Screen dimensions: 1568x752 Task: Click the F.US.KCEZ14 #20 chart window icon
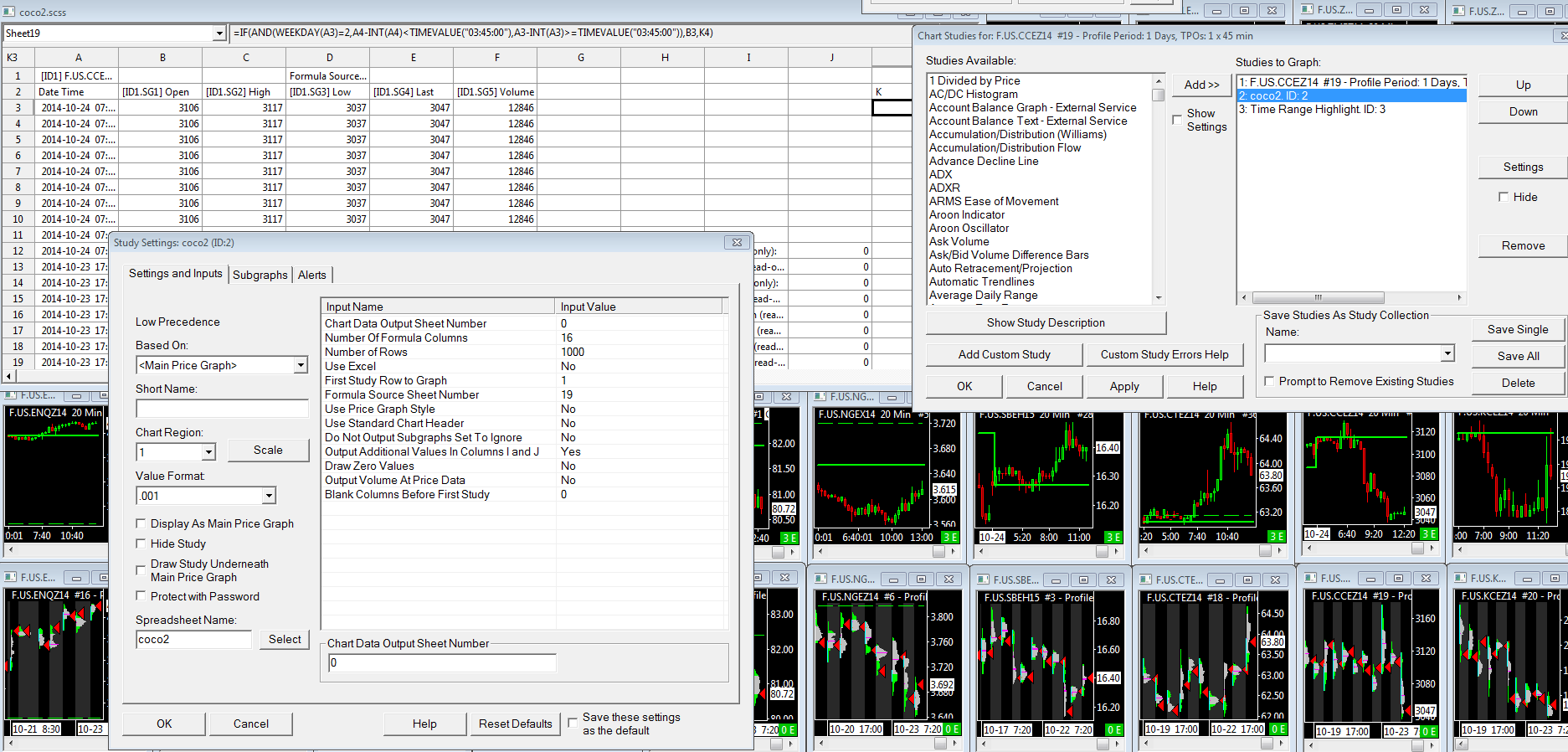1458,578
